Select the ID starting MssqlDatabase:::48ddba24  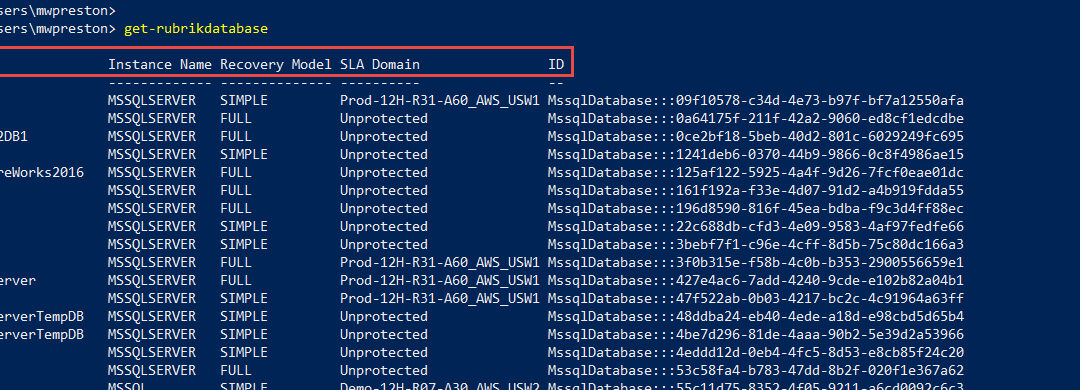pyautogui.click(x=756, y=316)
